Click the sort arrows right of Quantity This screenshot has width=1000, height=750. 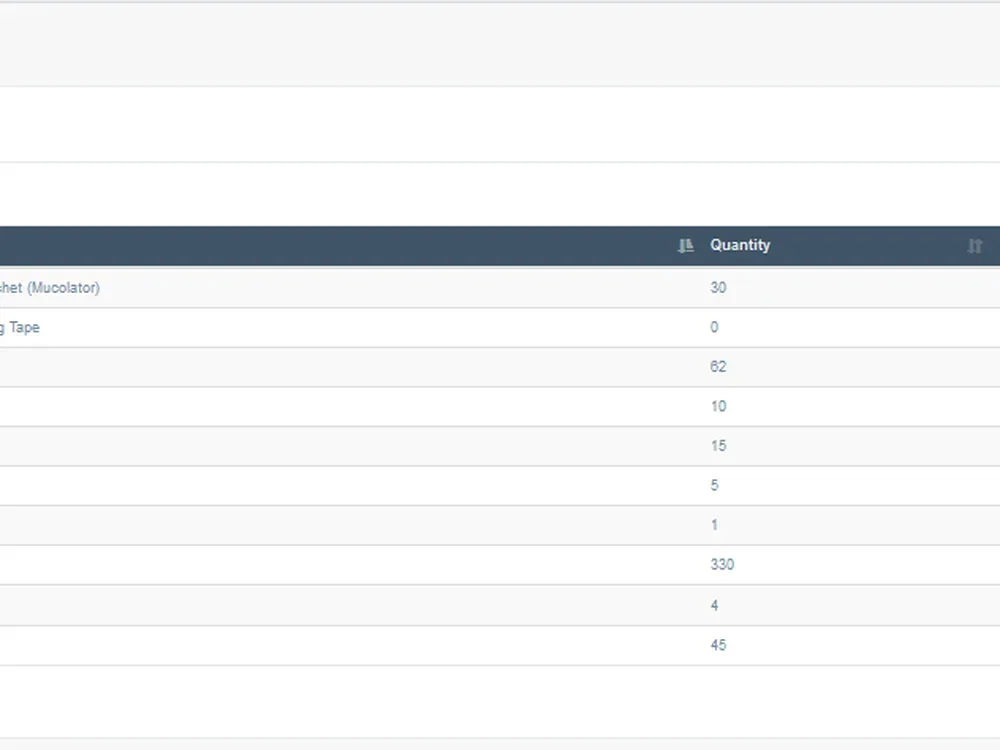[974, 246]
